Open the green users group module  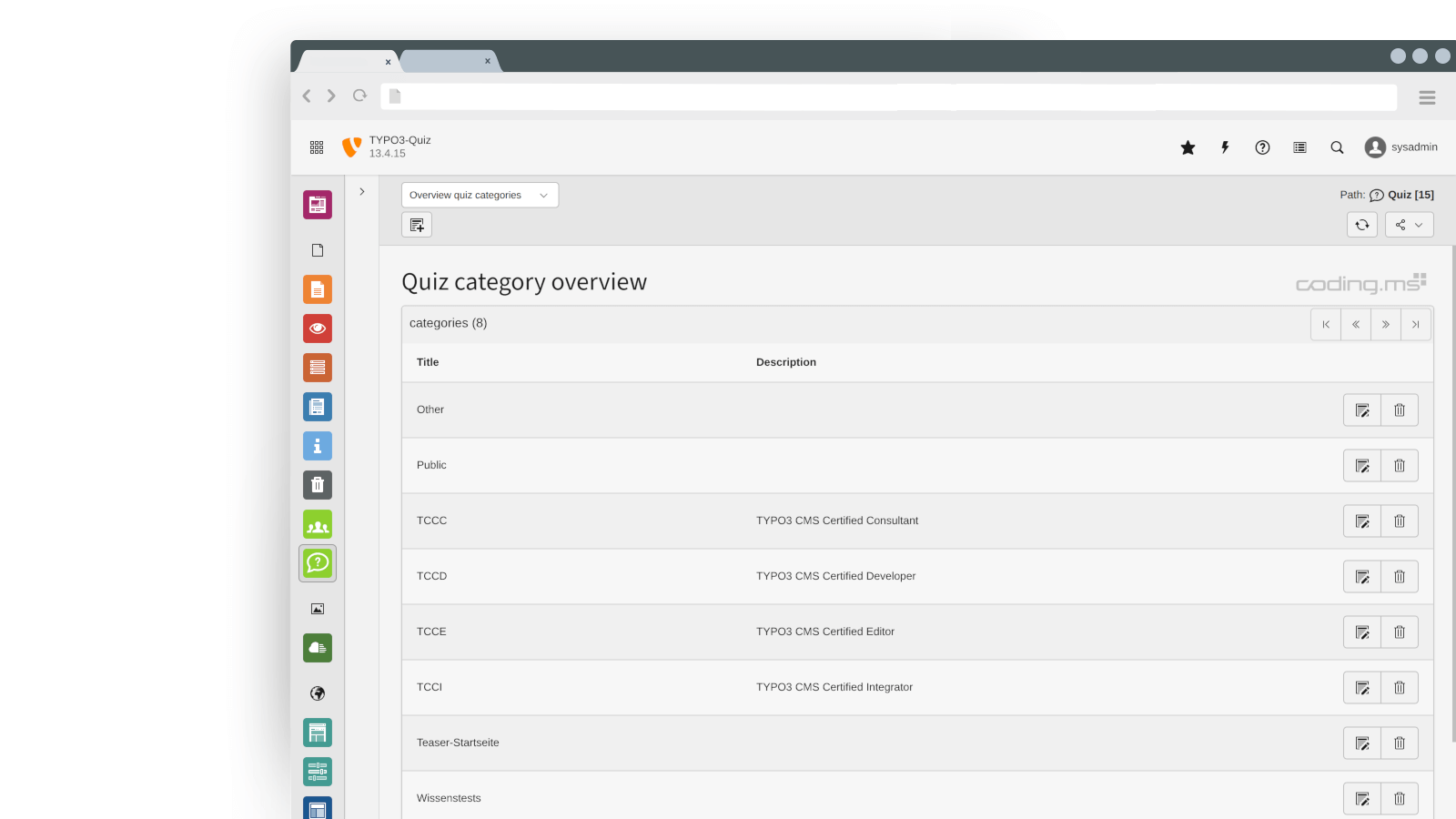pyautogui.click(x=318, y=524)
